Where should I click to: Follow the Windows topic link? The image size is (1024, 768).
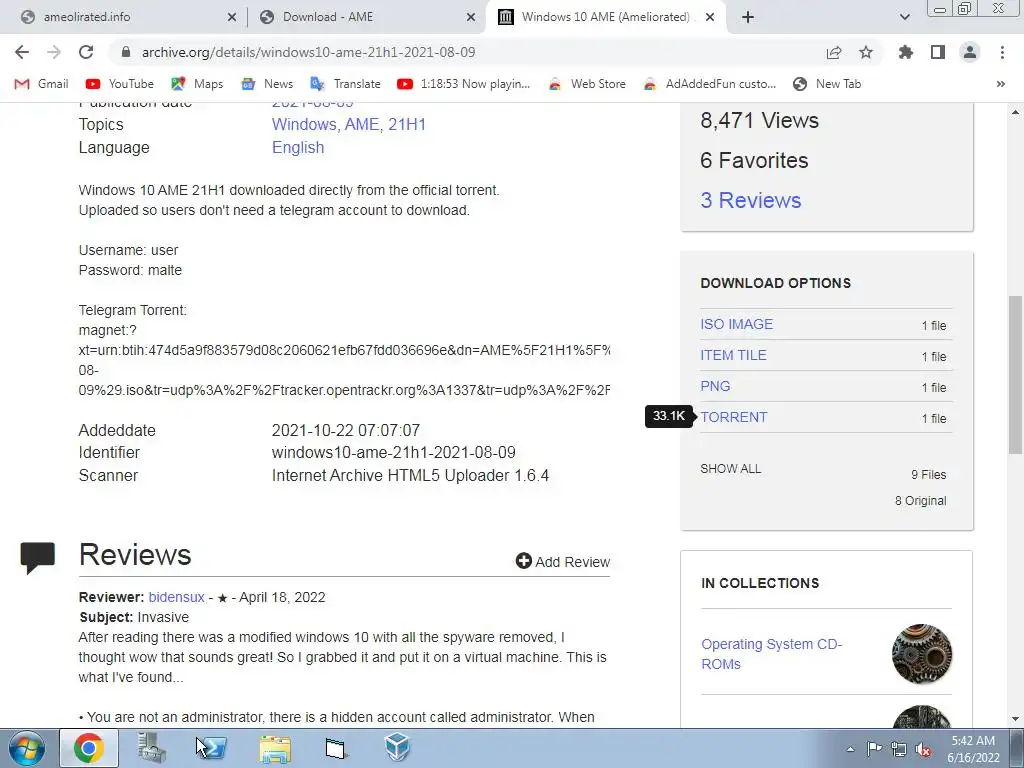pyautogui.click(x=303, y=124)
